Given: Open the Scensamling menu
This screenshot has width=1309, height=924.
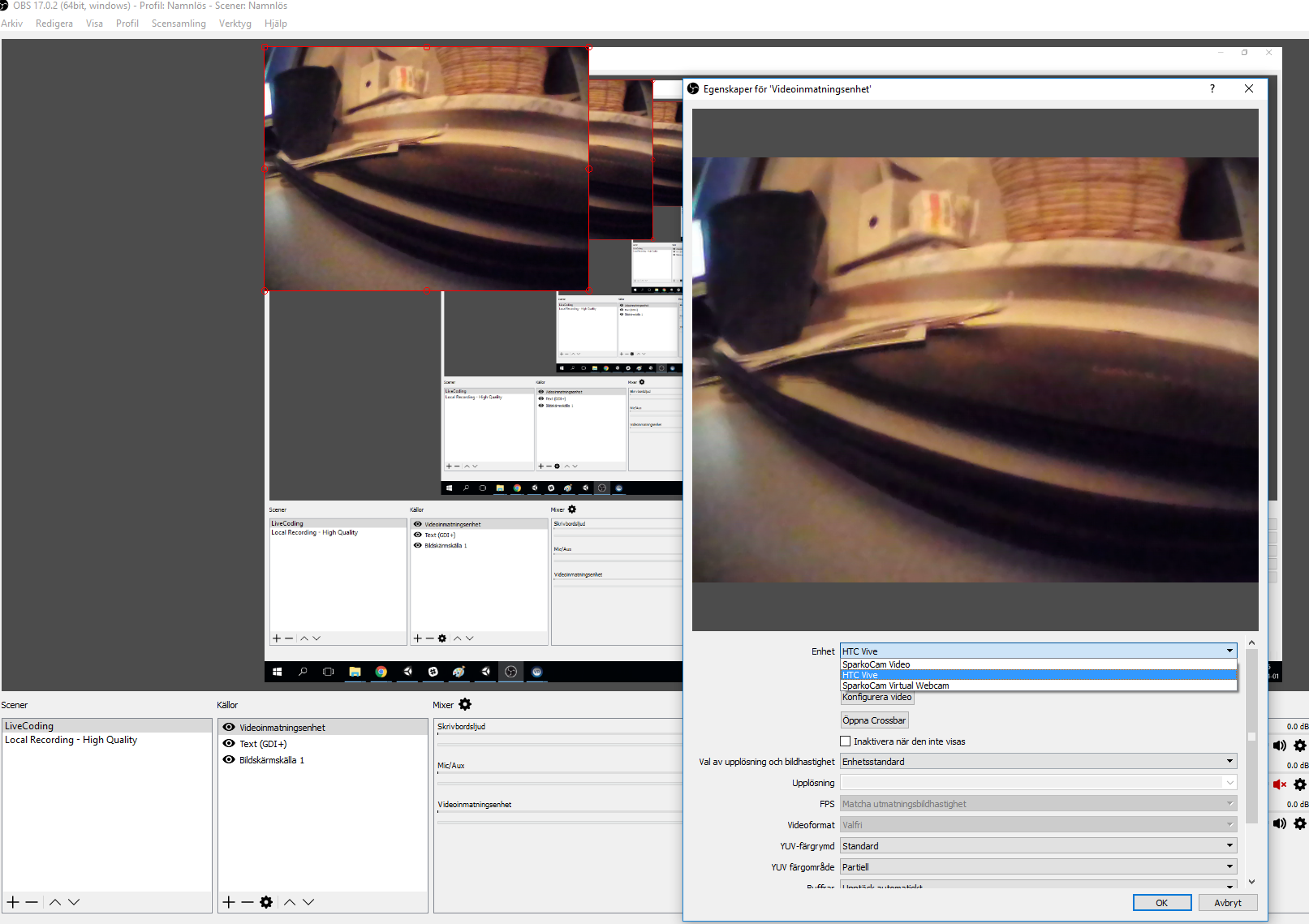Looking at the screenshot, I should click(179, 24).
